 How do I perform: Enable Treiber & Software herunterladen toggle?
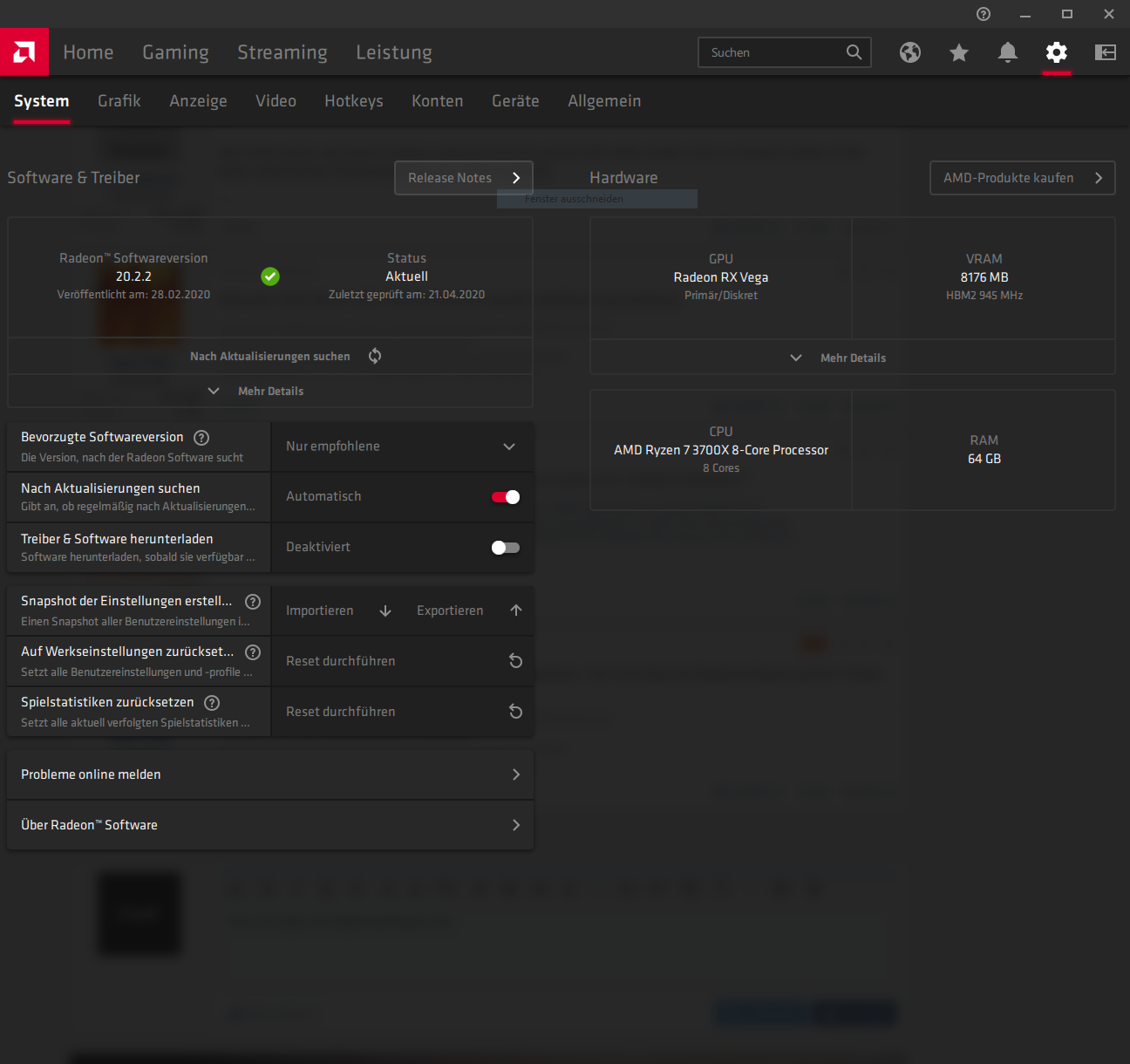point(506,548)
